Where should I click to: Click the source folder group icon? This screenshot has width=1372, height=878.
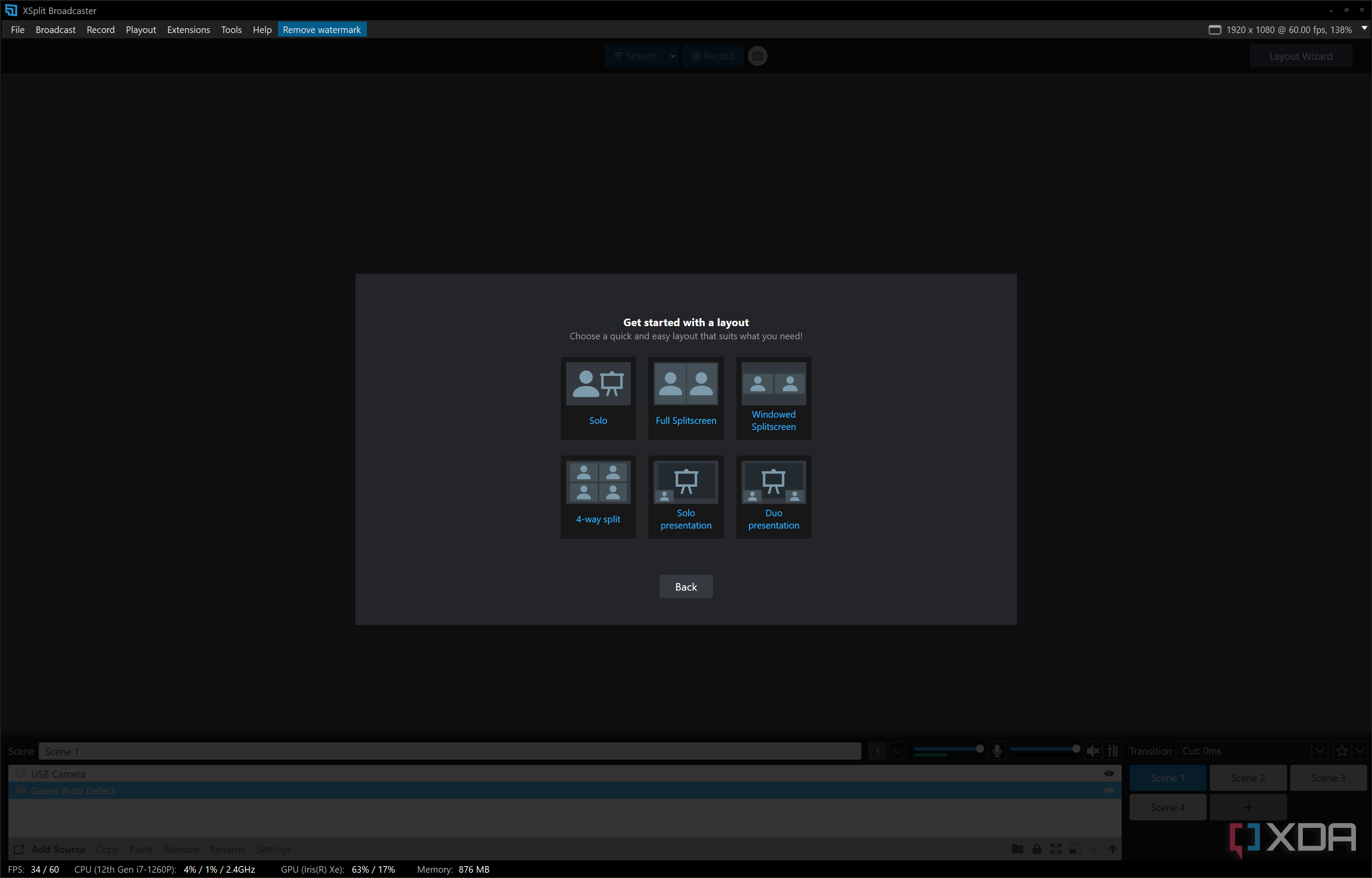point(1017,849)
